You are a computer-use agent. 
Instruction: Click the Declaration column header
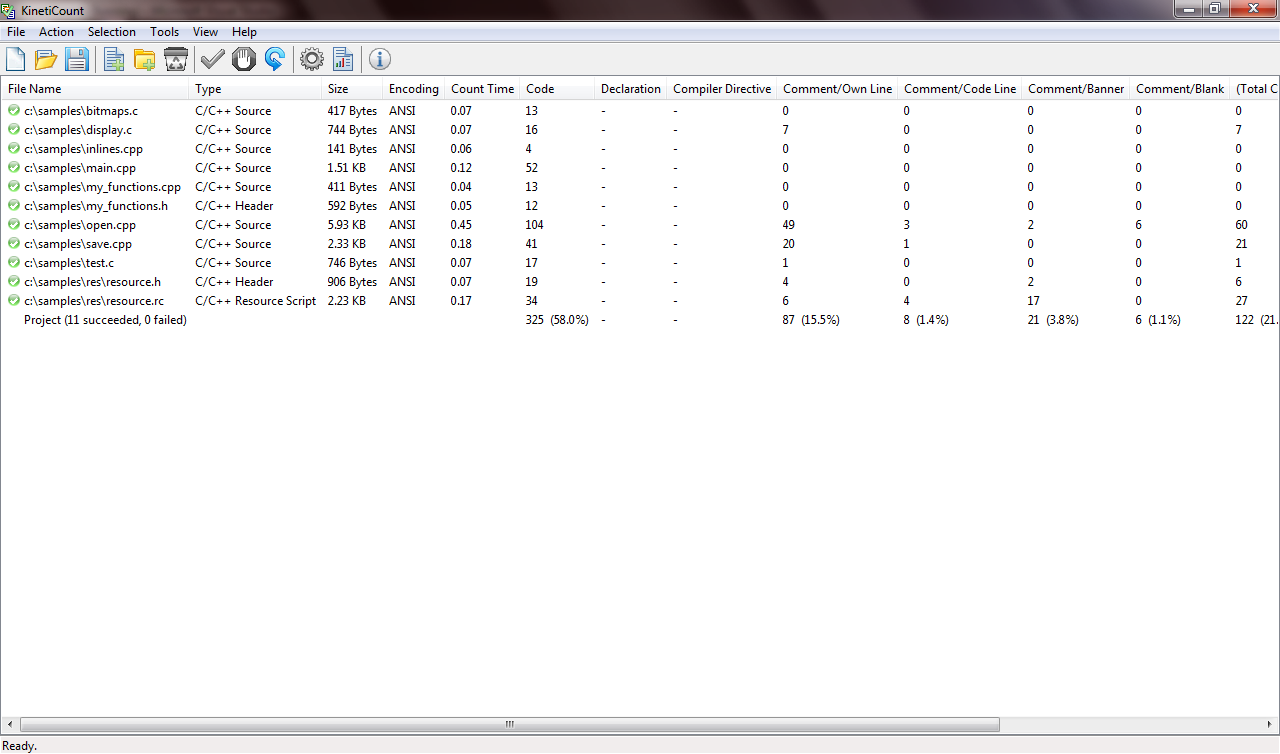point(631,89)
